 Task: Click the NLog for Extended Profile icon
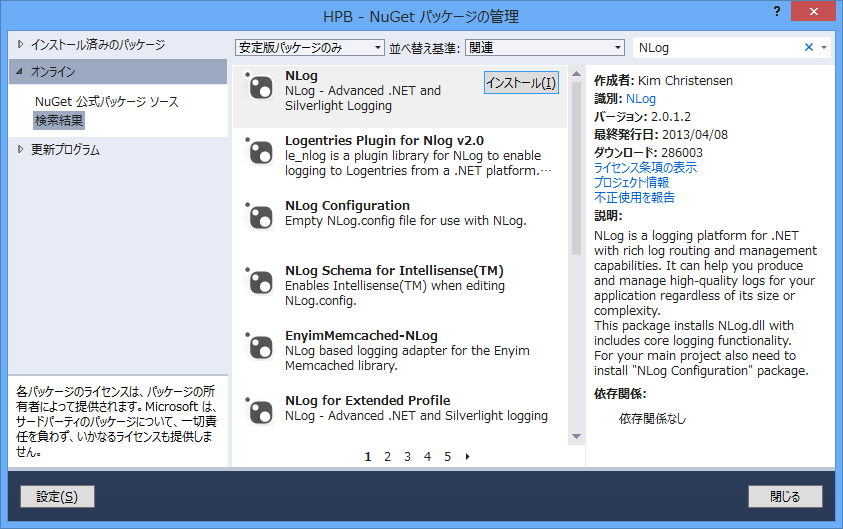pos(260,411)
